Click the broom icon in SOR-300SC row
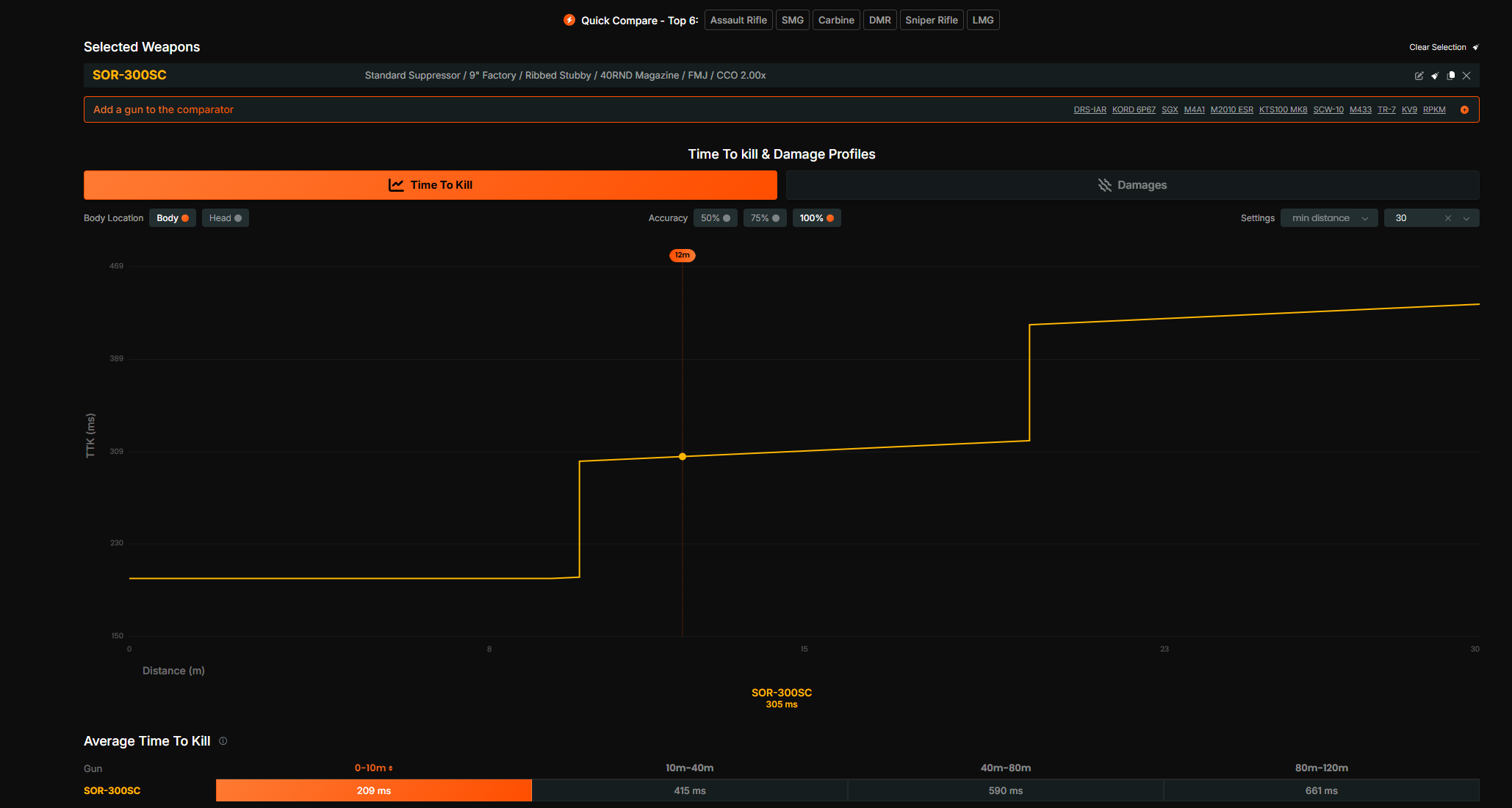This screenshot has height=808, width=1512. pos(1435,76)
